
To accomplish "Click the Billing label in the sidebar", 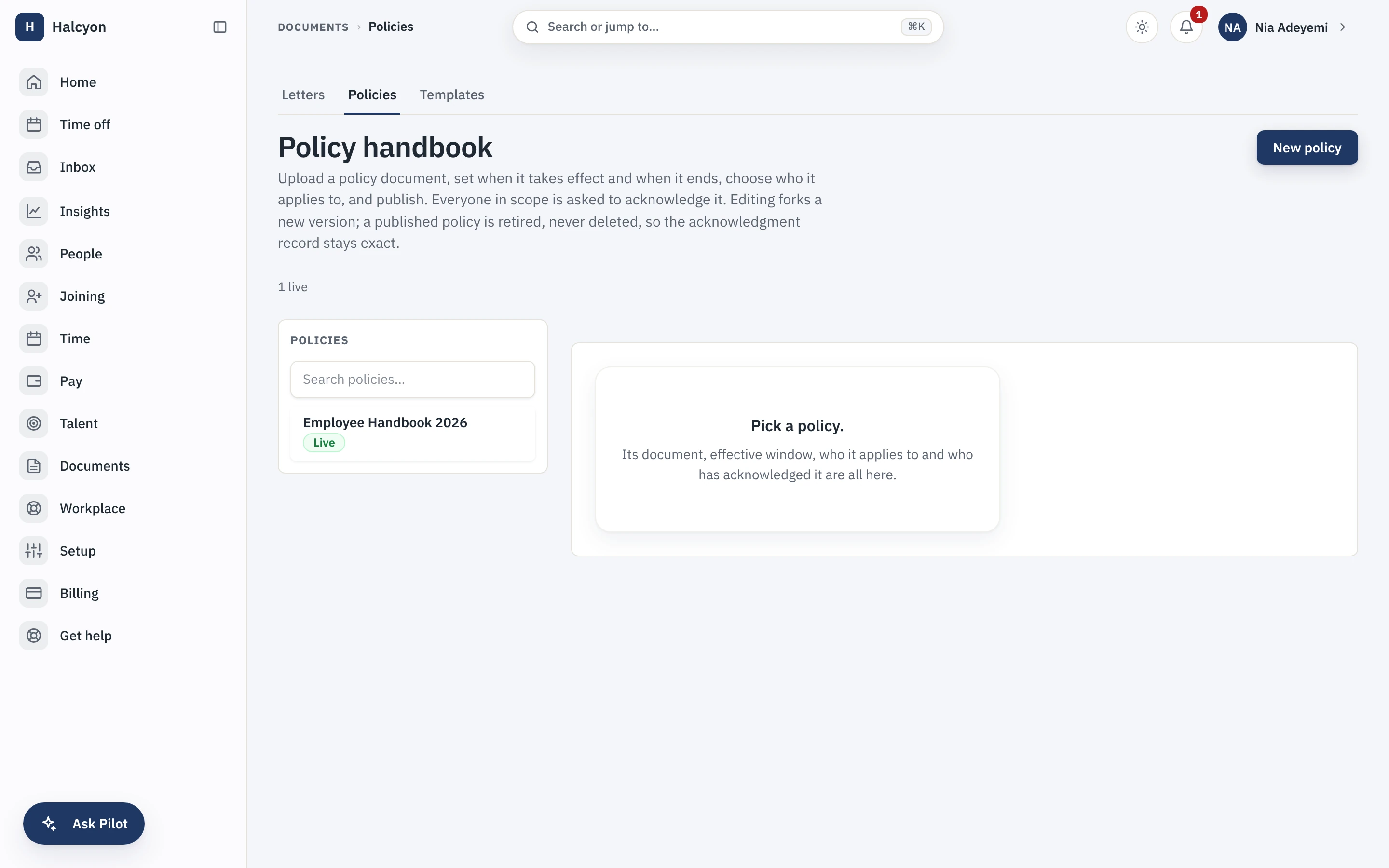I will 79,594.
